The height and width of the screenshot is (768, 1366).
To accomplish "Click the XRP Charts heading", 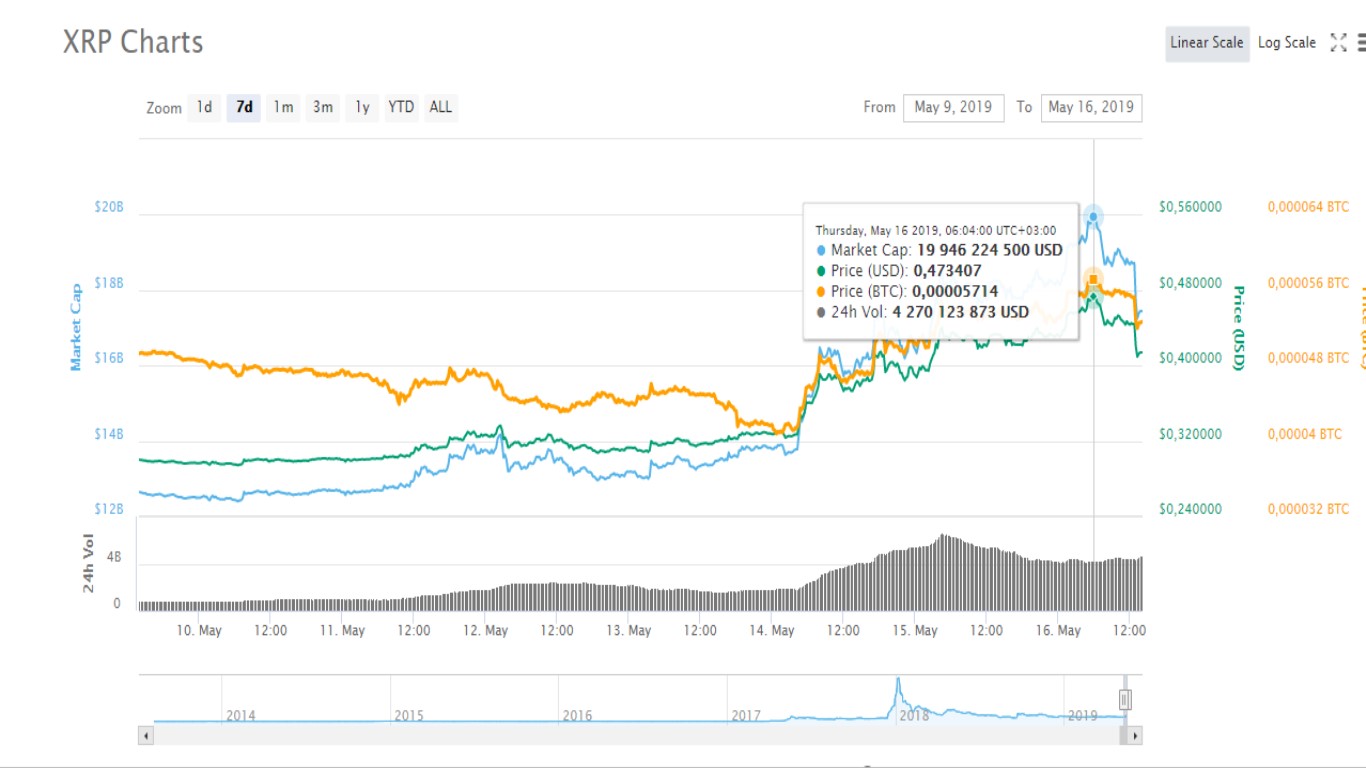I will [x=133, y=42].
